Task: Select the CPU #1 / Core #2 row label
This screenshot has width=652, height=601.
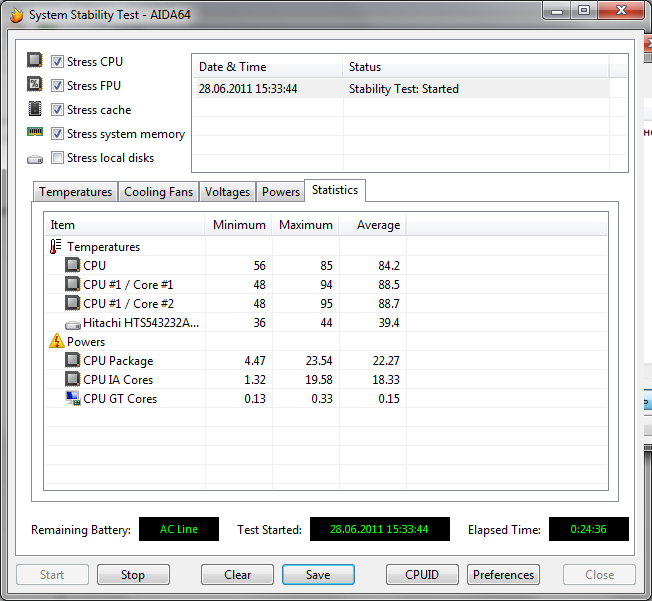Action: pos(128,304)
